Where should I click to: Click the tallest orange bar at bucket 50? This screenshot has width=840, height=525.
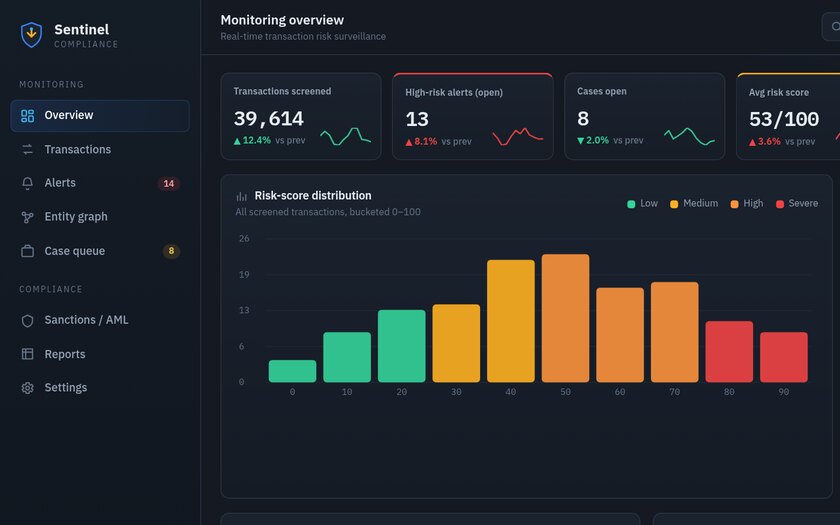click(566, 318)
